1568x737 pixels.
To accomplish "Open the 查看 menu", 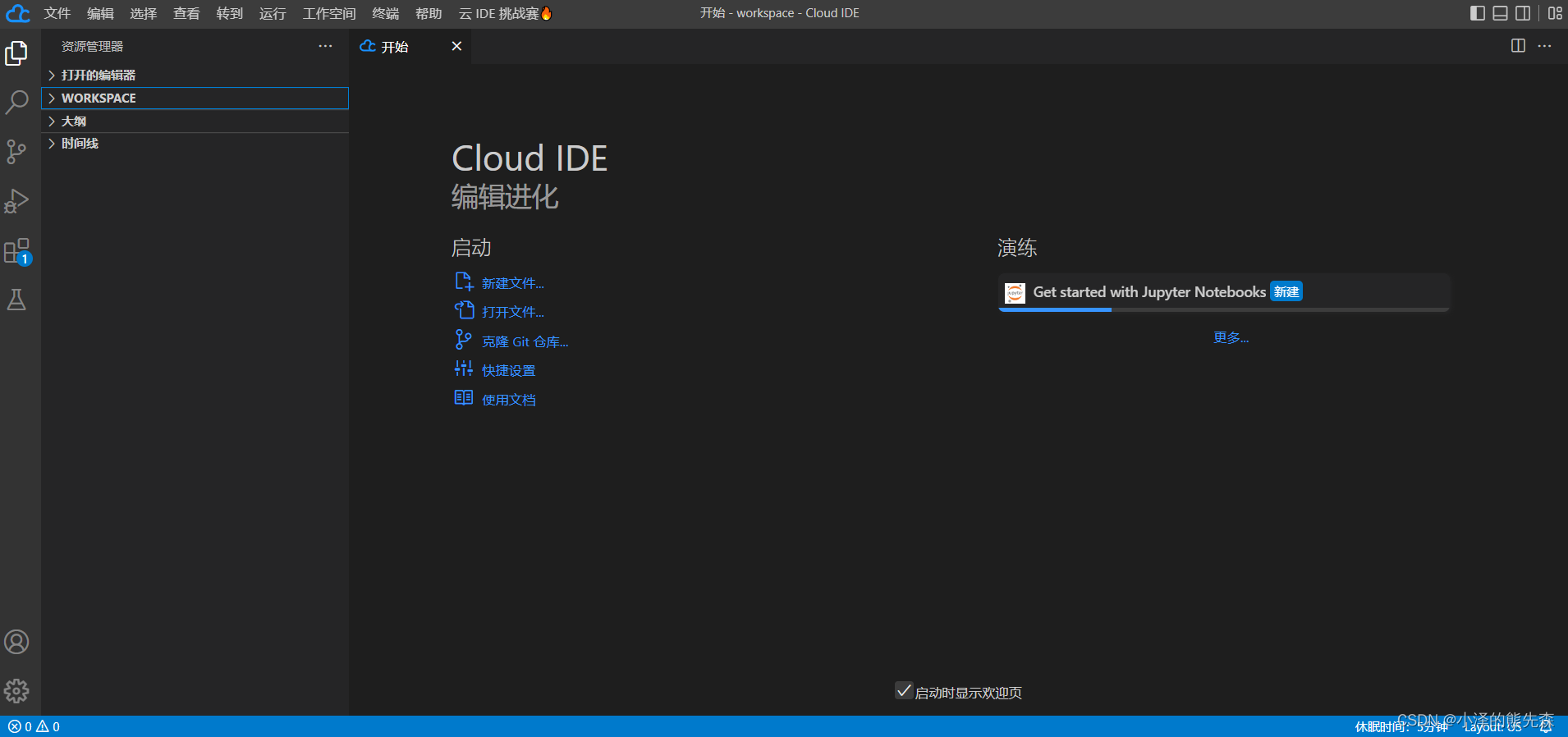I will pos(186,13).
